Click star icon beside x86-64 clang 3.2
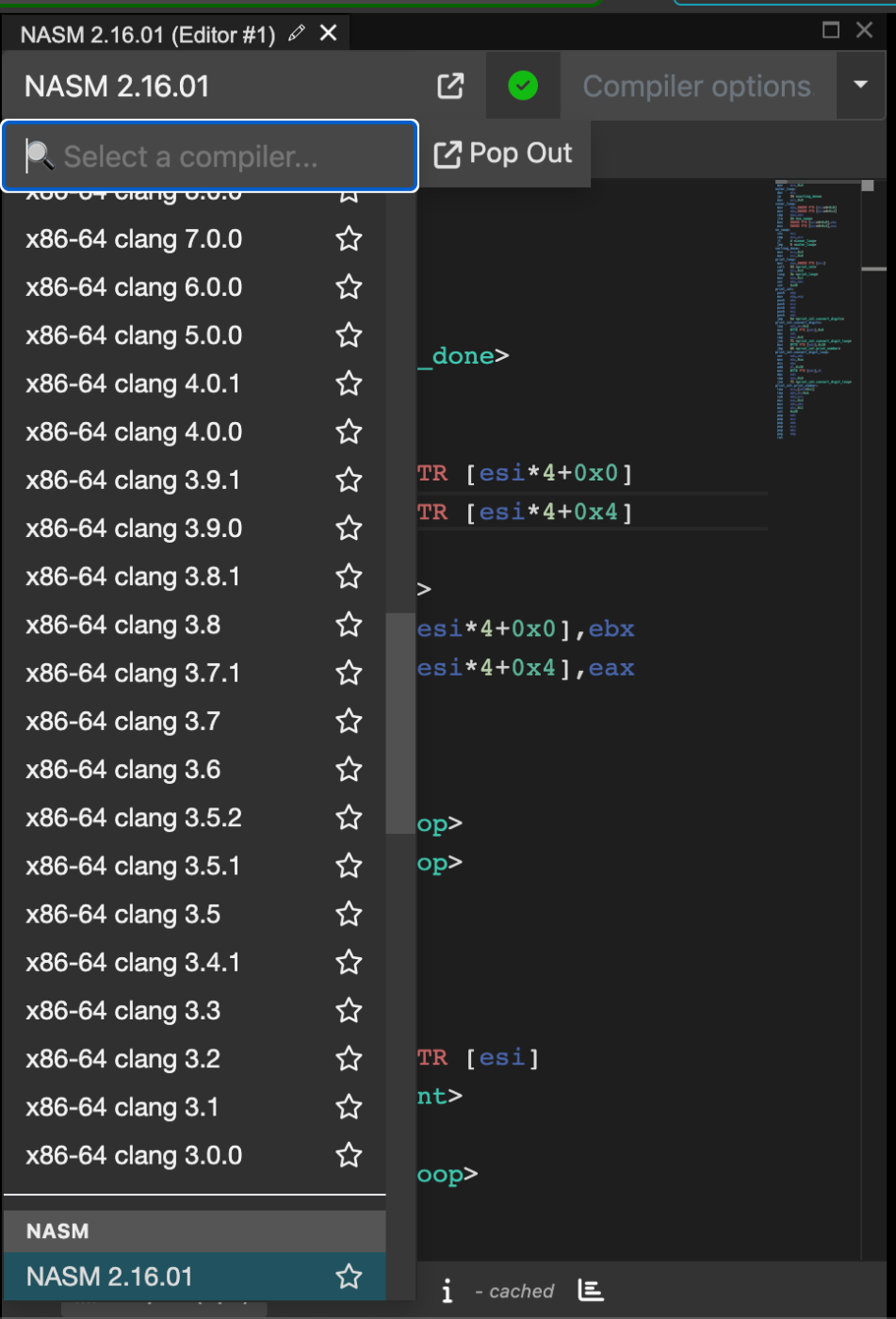896x1319 pixels. click(x=349, y=1059)
